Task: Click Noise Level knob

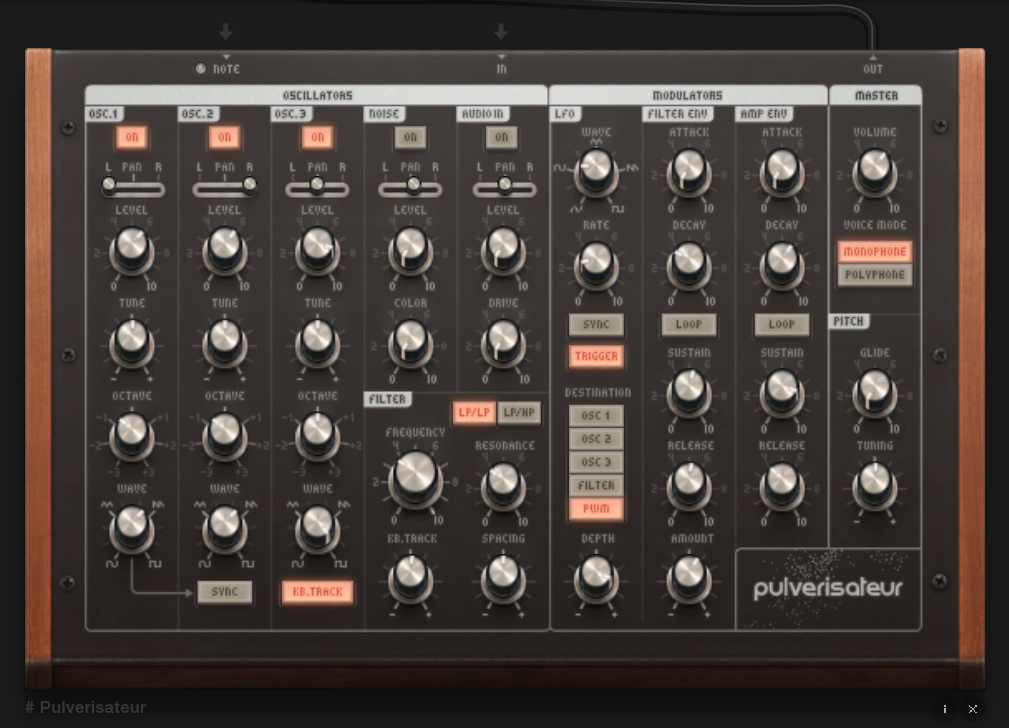Action: [x=411, y=251]
